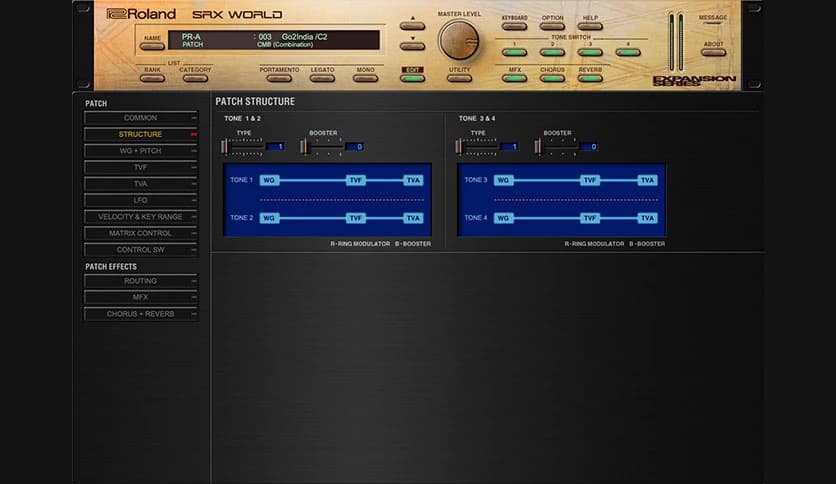
Task: Toggle Tone Switch 3
Action: pyautogui.click(x=590, y=52)
